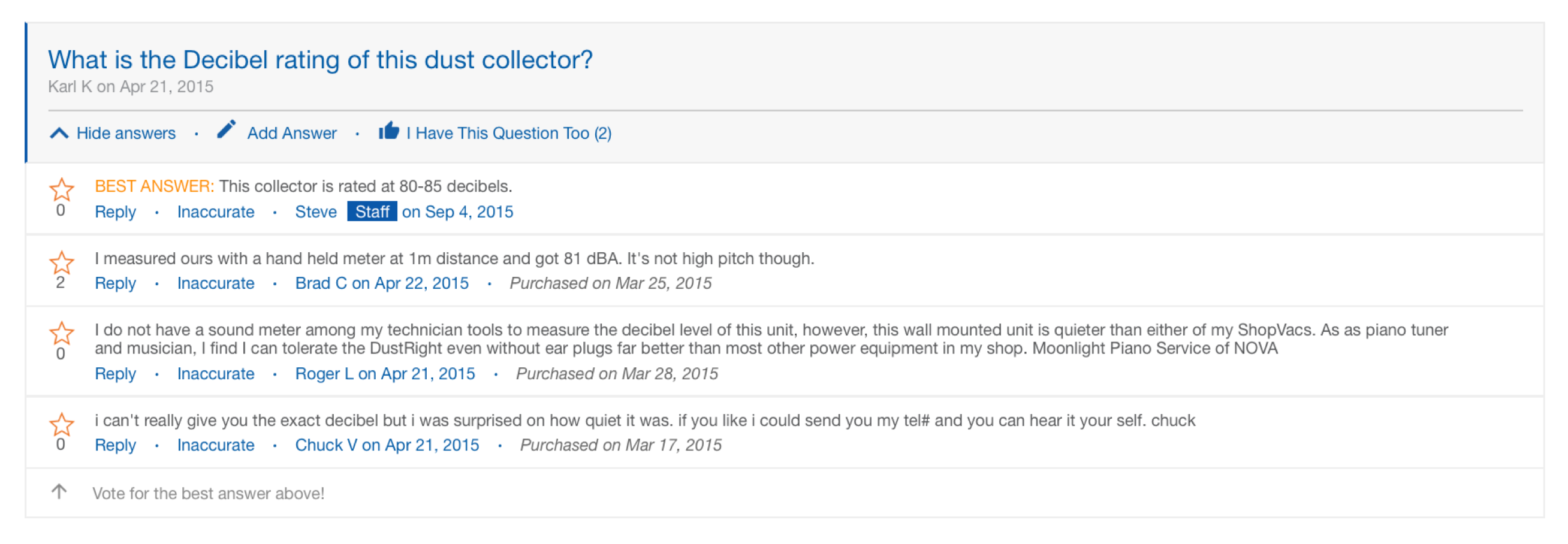1568x544 pixels.
Task: Mark Steve's best answer as Inaccurate
Action: [x=215, y=211]
